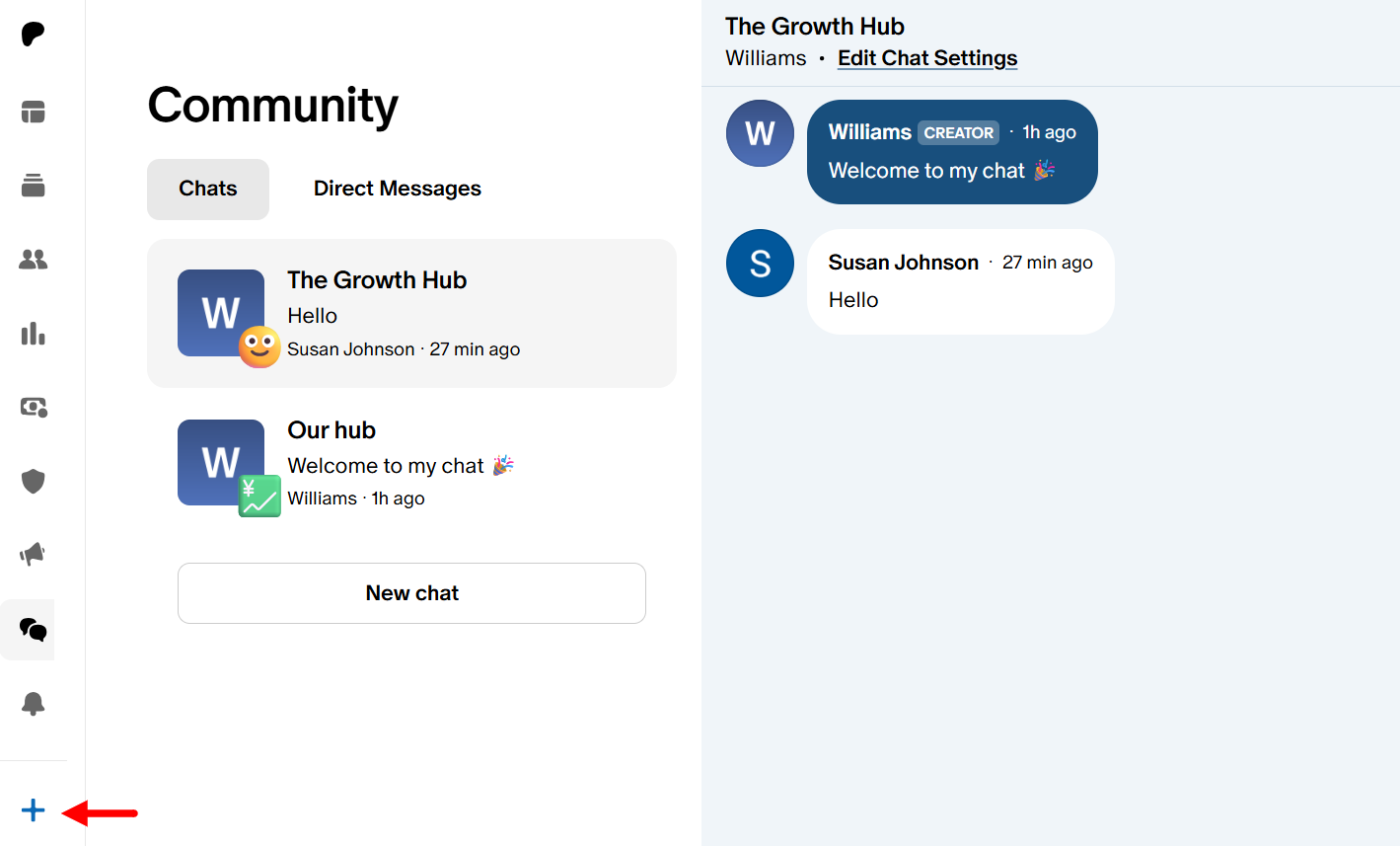The width and height of the screenshot is (1400, 846).
Task: Click the '27 min ago' timestamp in conversation
Action: pyautogui.click(x=1048, y=263)
